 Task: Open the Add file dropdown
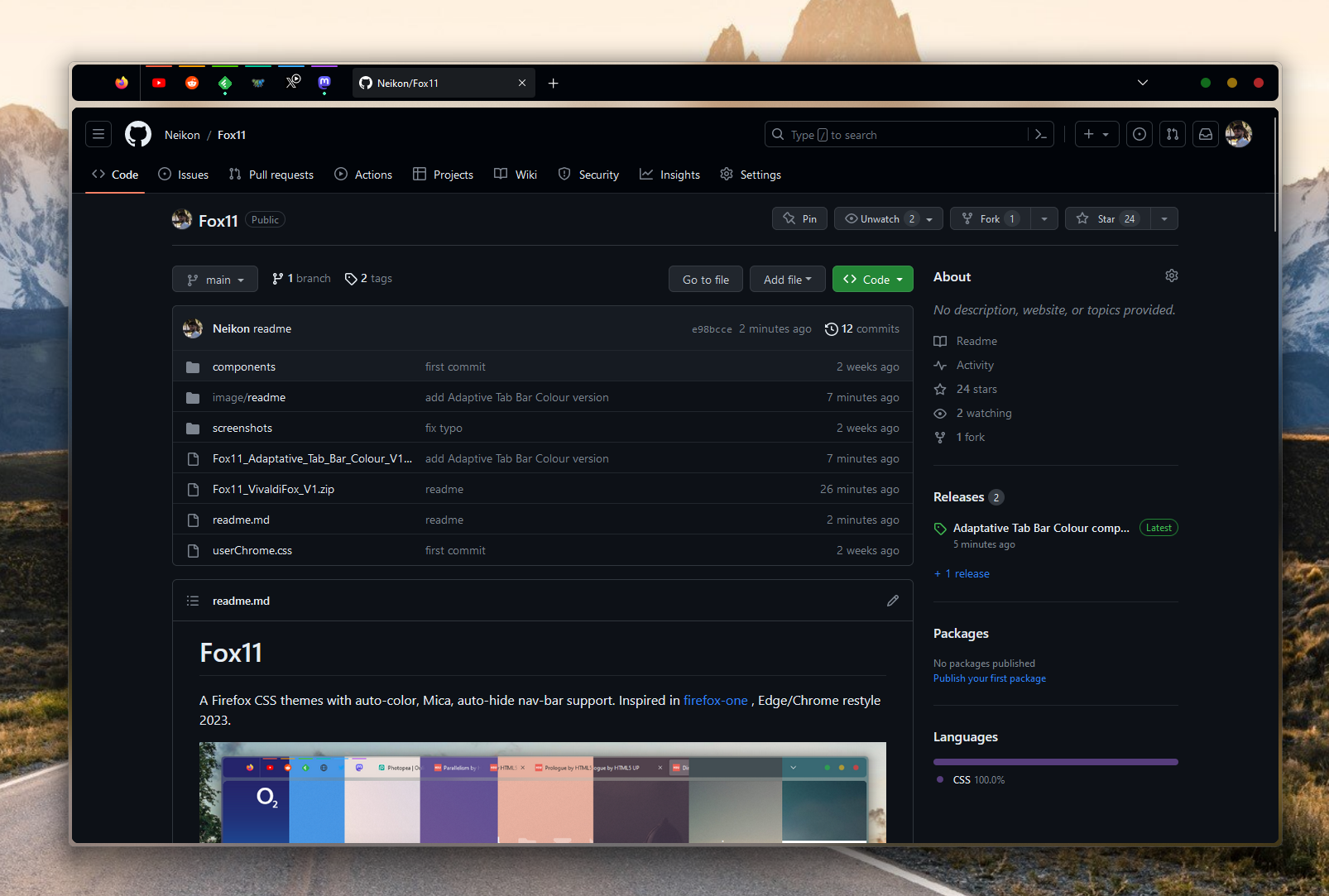tap(788, 279)
